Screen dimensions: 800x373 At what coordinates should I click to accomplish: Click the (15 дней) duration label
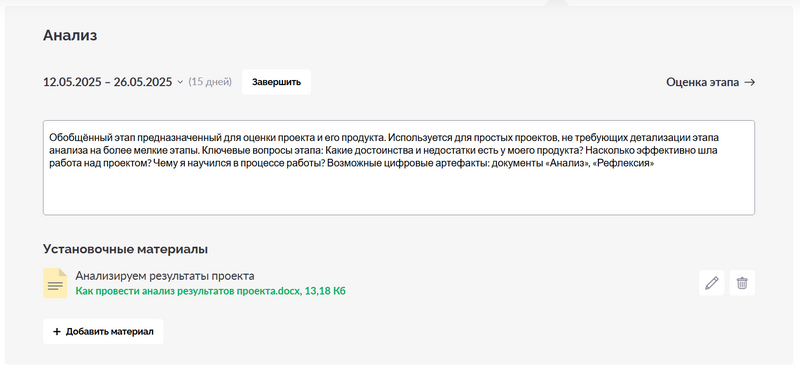[210, 82]
